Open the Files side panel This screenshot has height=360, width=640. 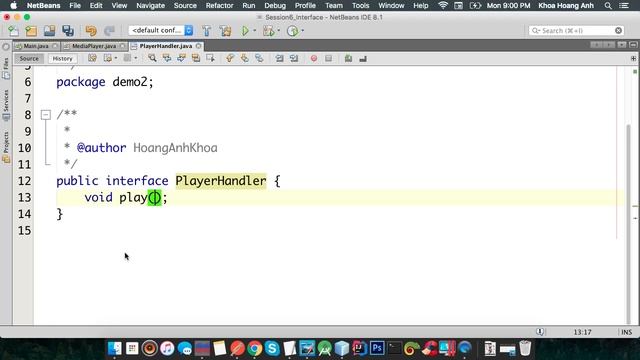click(6, 68)
